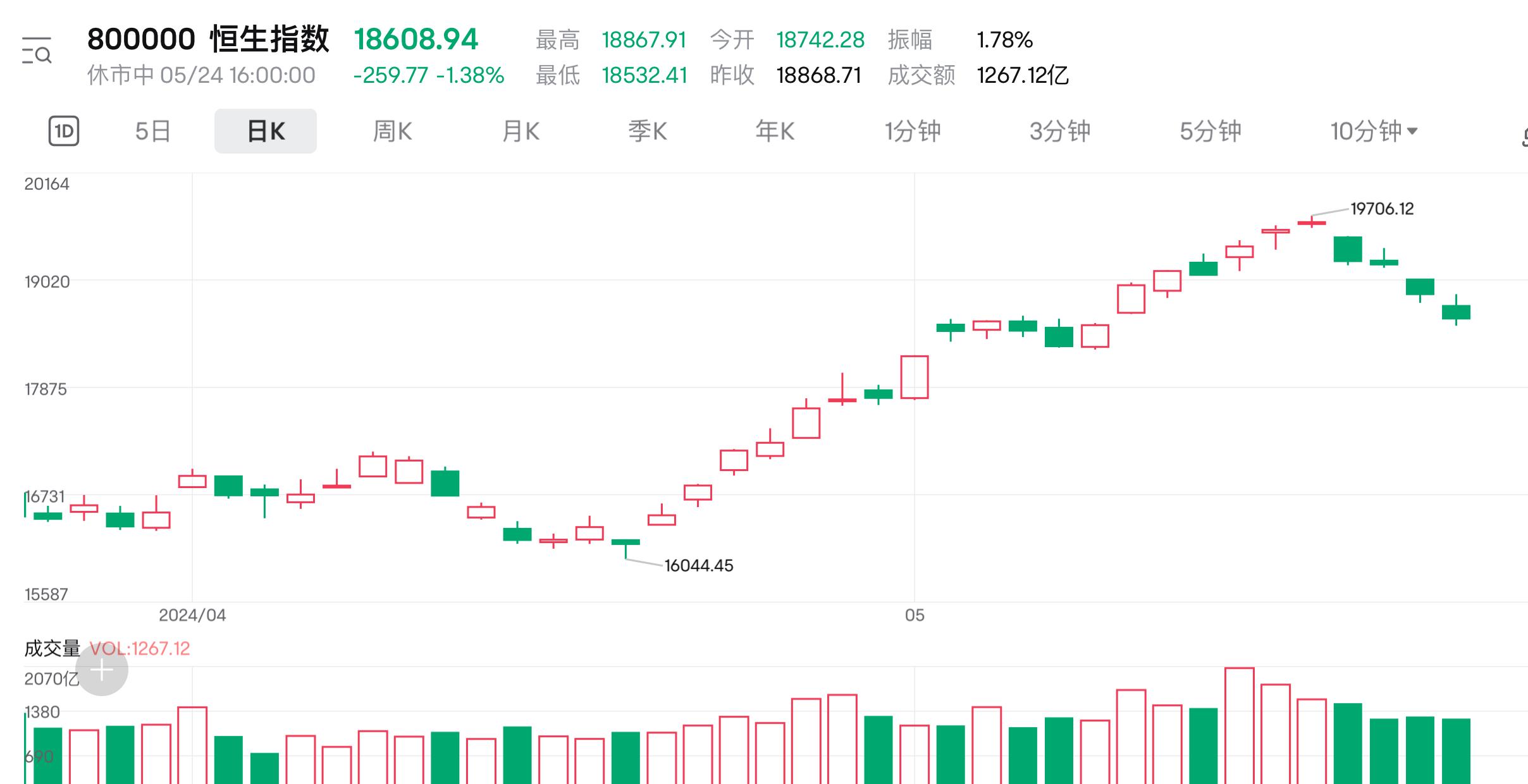This screenshot has width=1528, height=784.
Task: Click the 1D intraday chart icon
Action: [x=64, y=131]
